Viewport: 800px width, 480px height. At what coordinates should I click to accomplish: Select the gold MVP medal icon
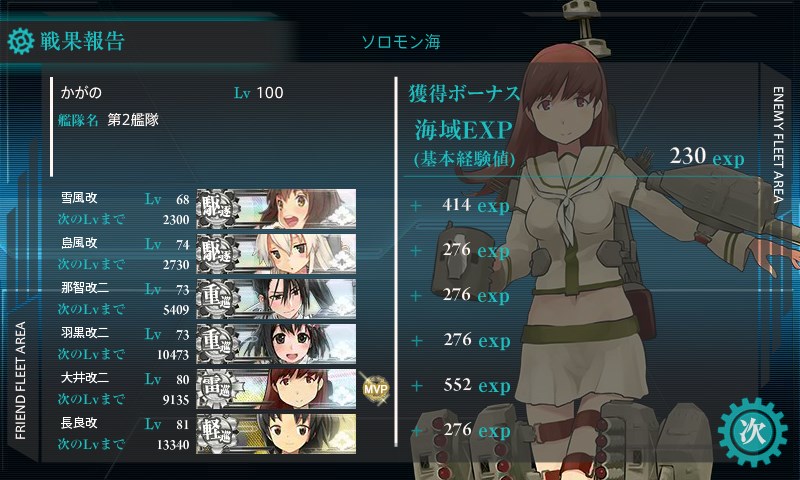376,389
